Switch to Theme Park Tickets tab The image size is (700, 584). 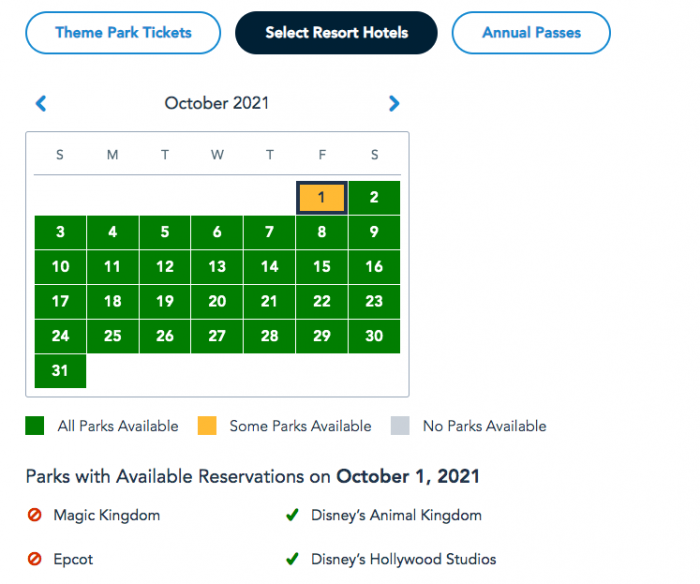click(123, 33)
